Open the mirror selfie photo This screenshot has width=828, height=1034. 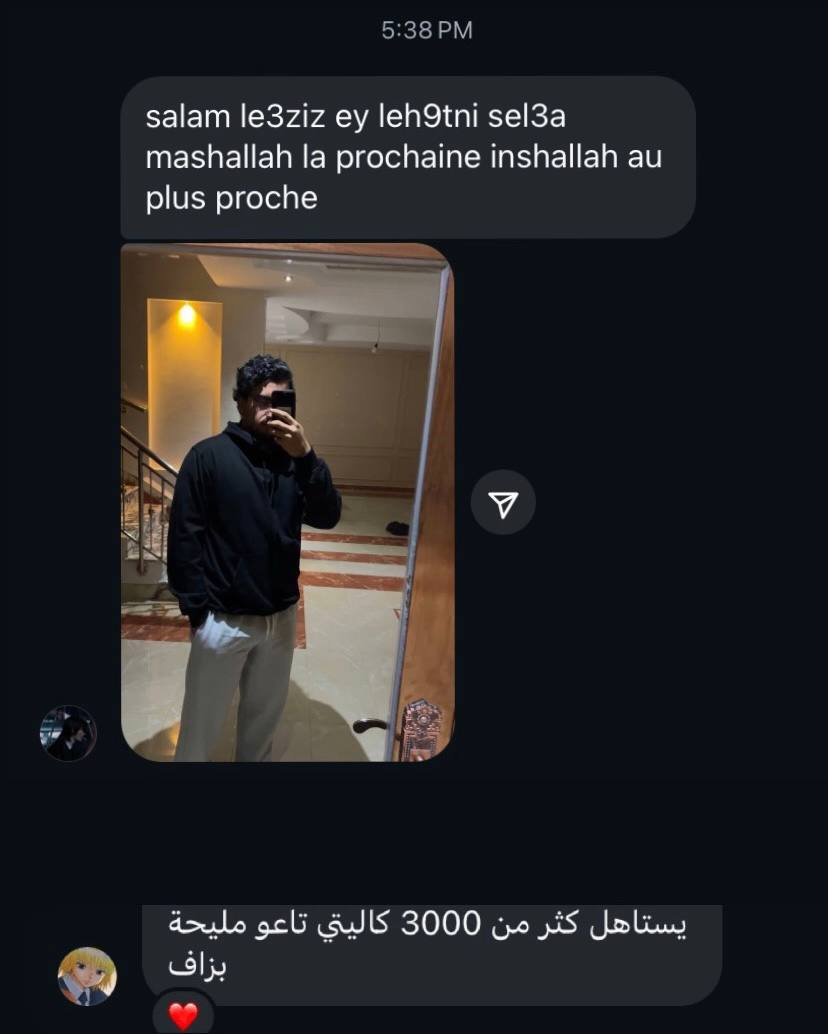[x=287, y=502]
